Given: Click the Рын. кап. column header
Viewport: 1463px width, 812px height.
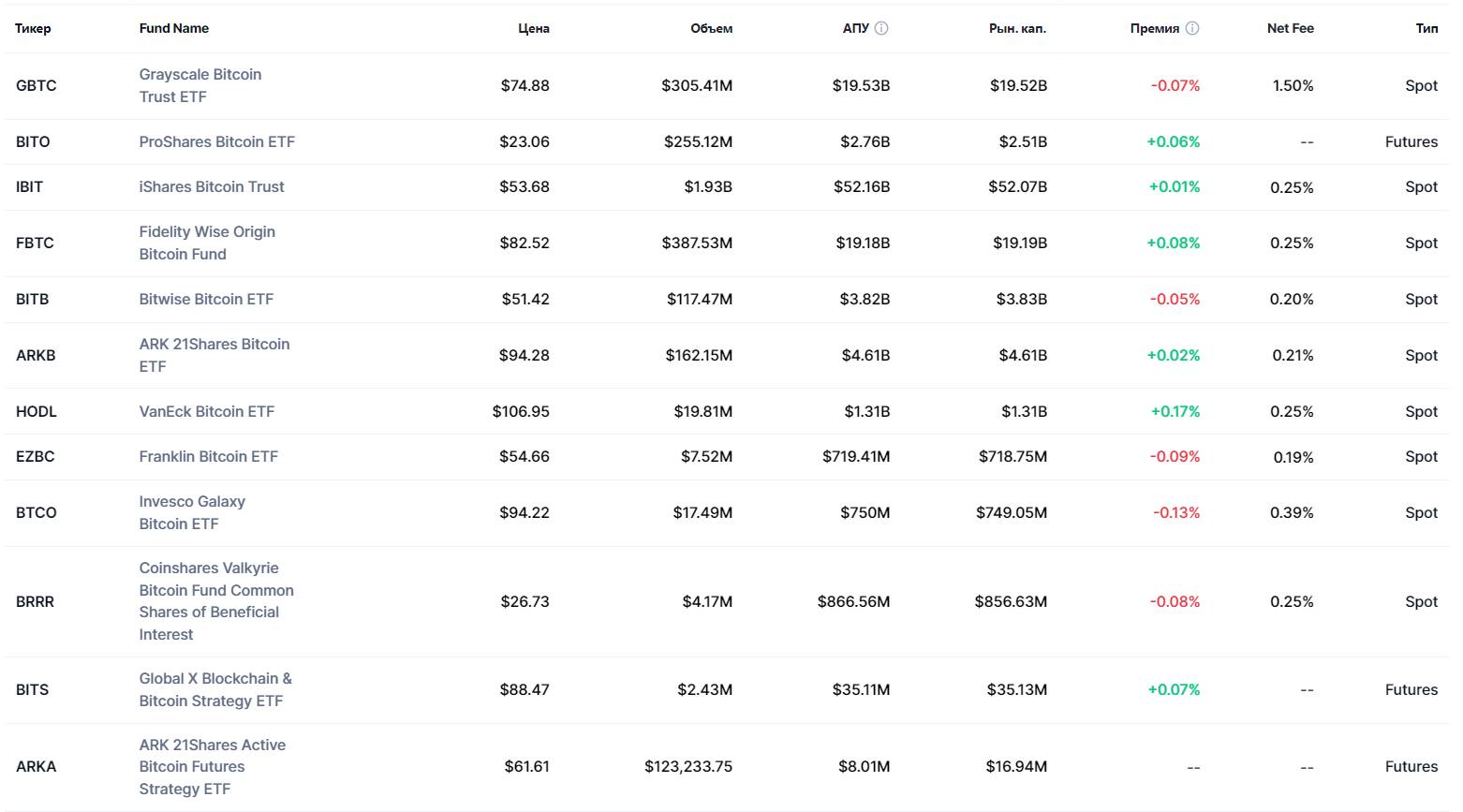Looking at the screenshot, I should [1017, 28].
